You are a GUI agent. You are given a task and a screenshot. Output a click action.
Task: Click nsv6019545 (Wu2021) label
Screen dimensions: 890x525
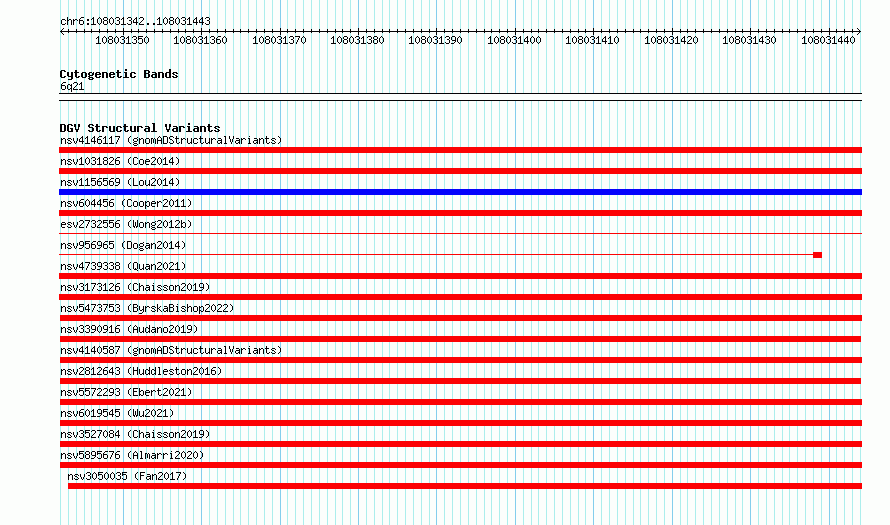click(x=117, y=413)
